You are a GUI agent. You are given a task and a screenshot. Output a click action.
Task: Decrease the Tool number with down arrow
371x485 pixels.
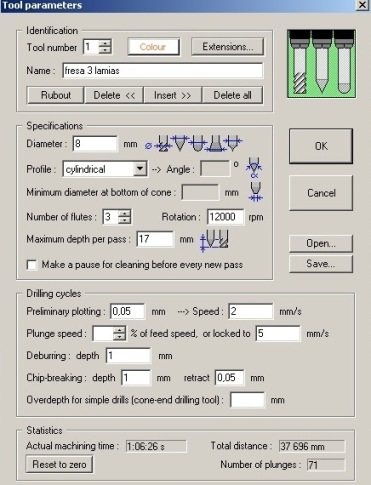(105, 50)
